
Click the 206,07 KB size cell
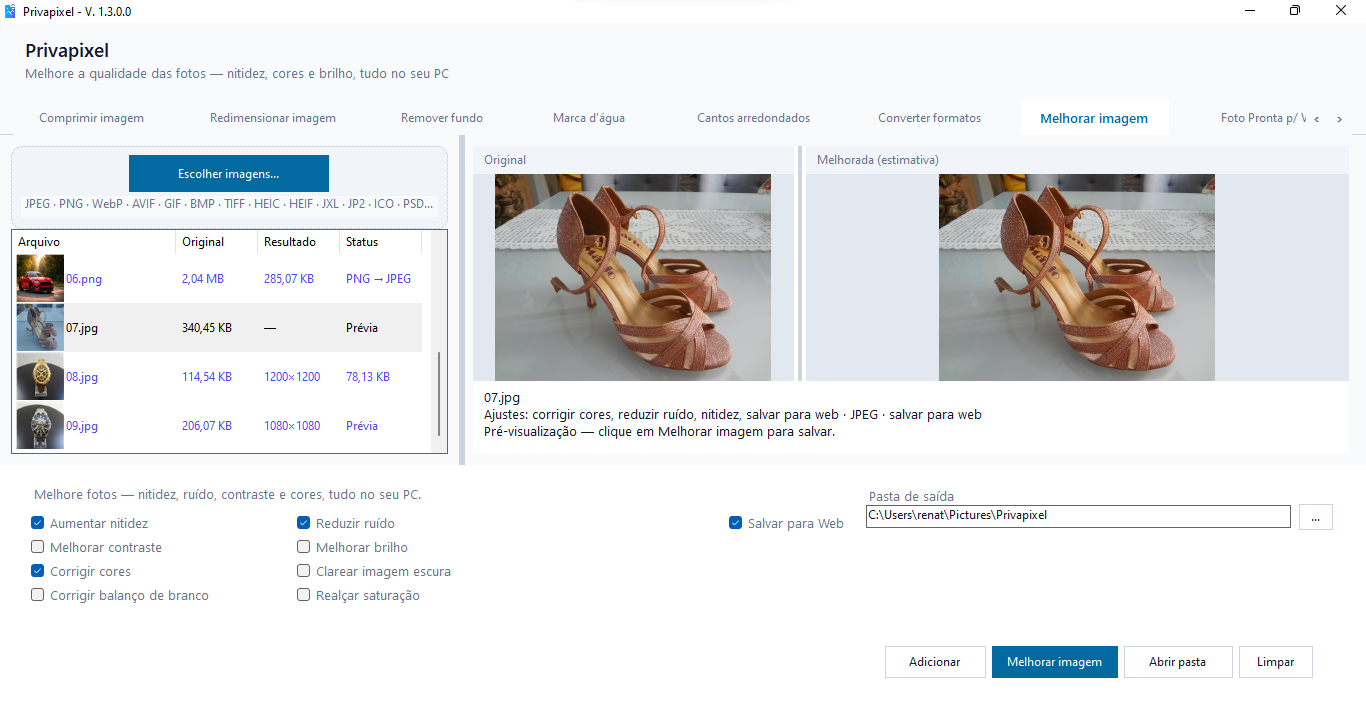point(207,426)
